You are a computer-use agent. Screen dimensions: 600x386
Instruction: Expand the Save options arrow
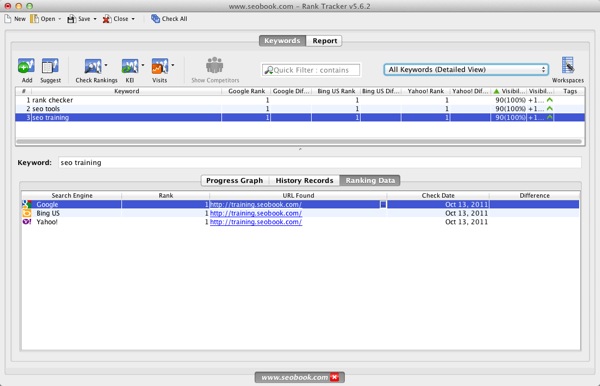[95, 19]
